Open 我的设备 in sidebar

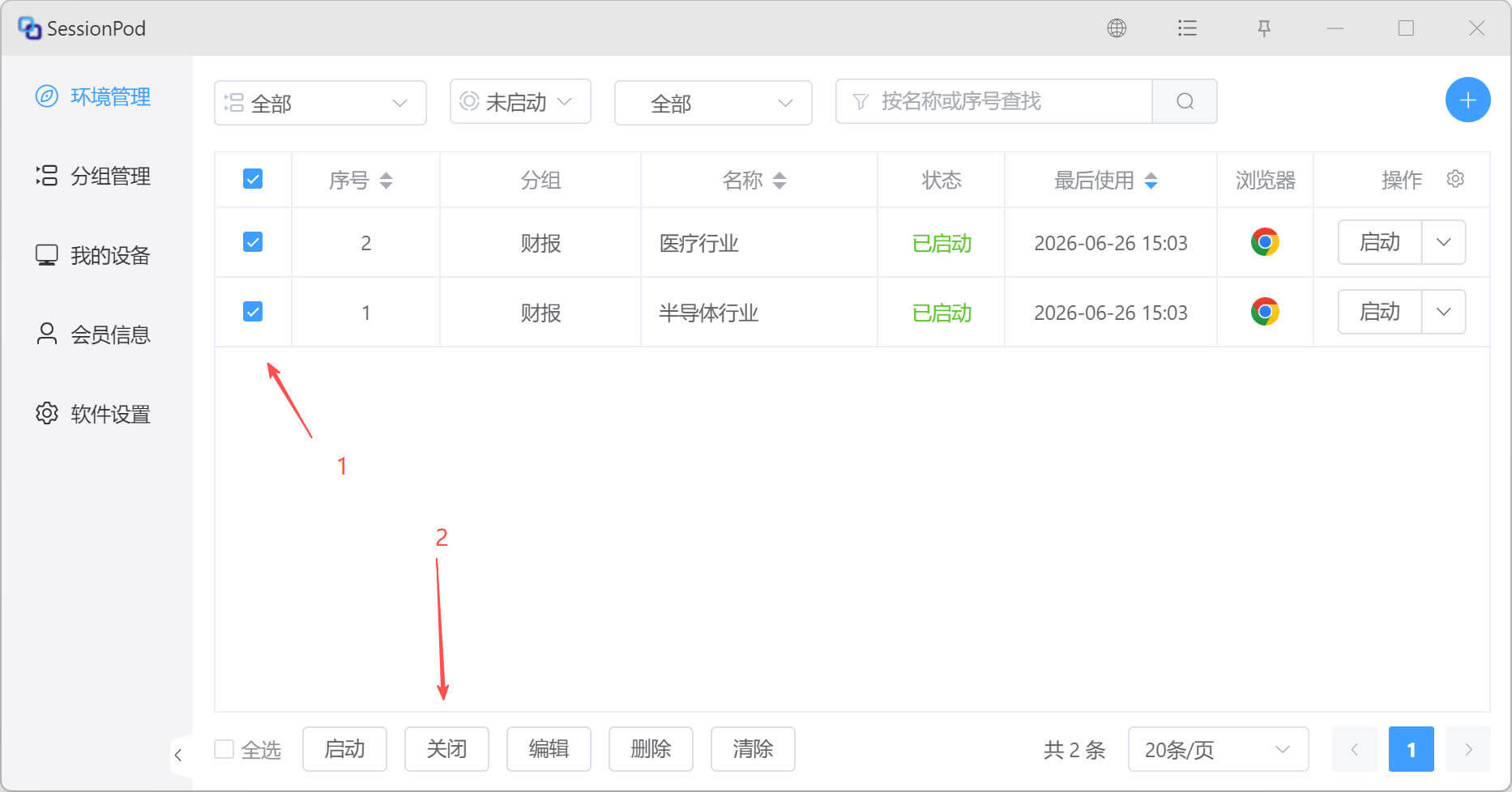pyautogui.click(x=94, y=255)
